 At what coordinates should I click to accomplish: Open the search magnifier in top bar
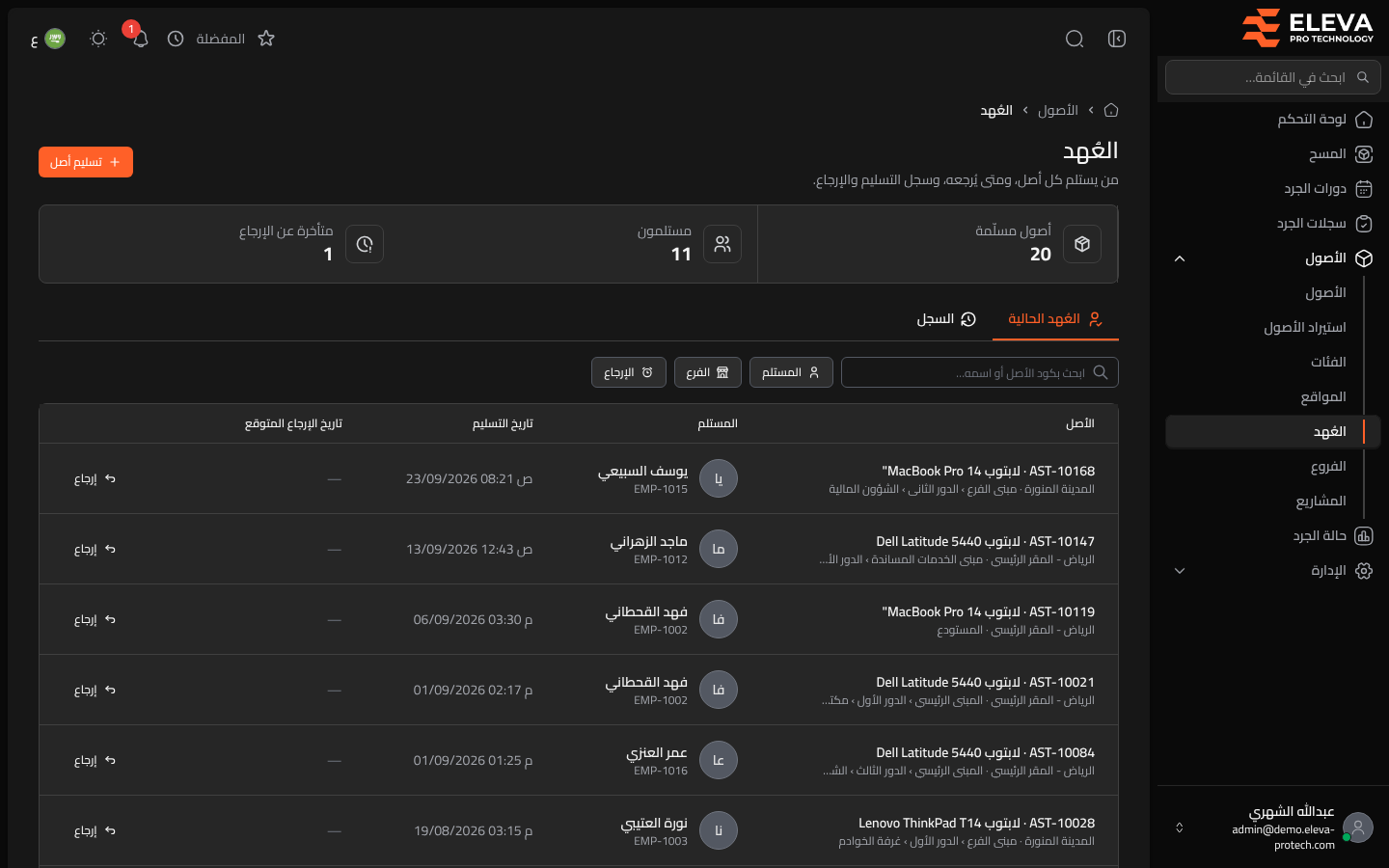(1075, 39)
